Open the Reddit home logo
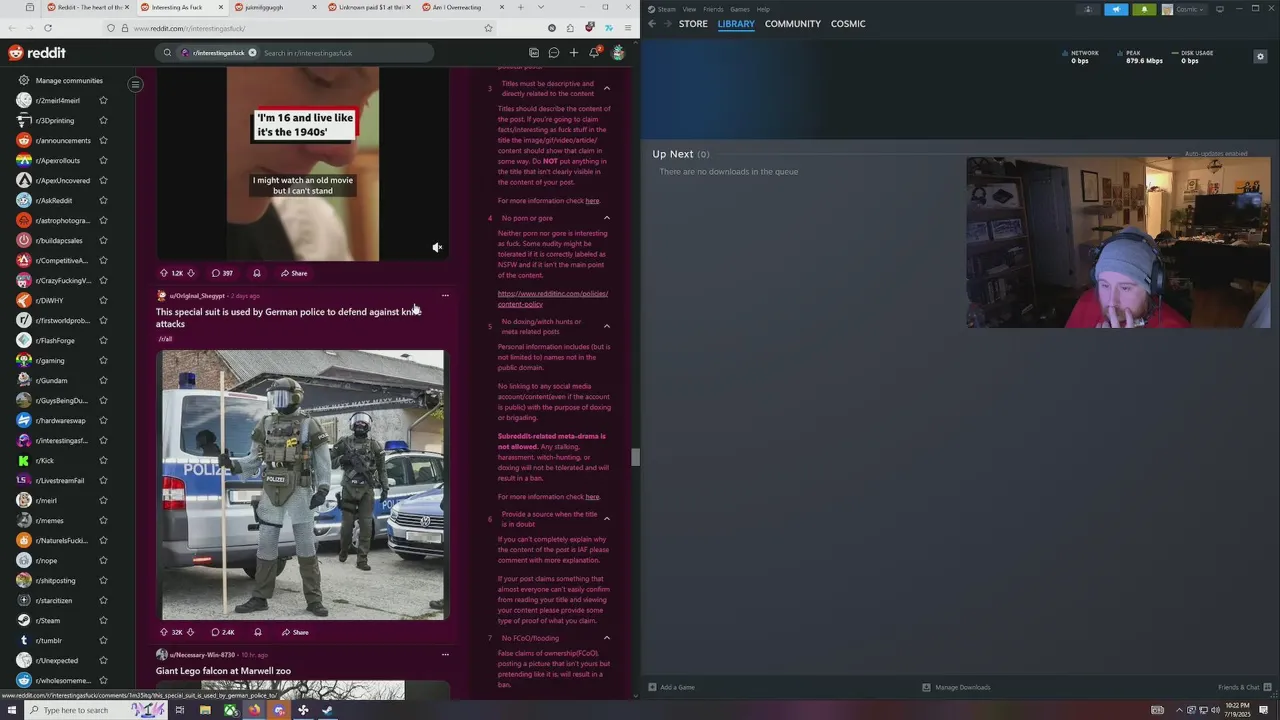The height and width of the screenshot is (720, 1280). coord(37,53)
